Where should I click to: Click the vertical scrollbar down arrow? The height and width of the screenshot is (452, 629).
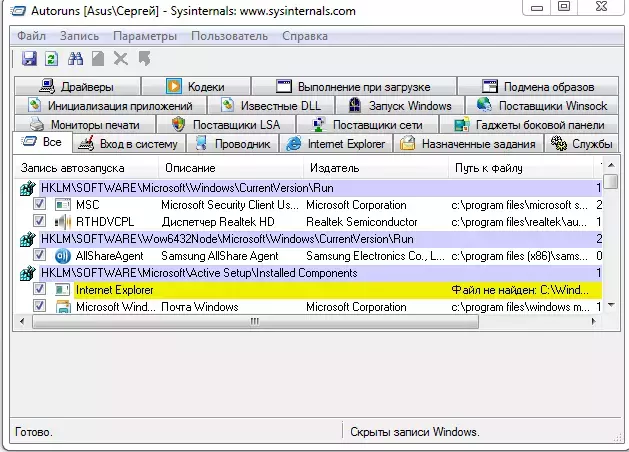pos(611,305)
